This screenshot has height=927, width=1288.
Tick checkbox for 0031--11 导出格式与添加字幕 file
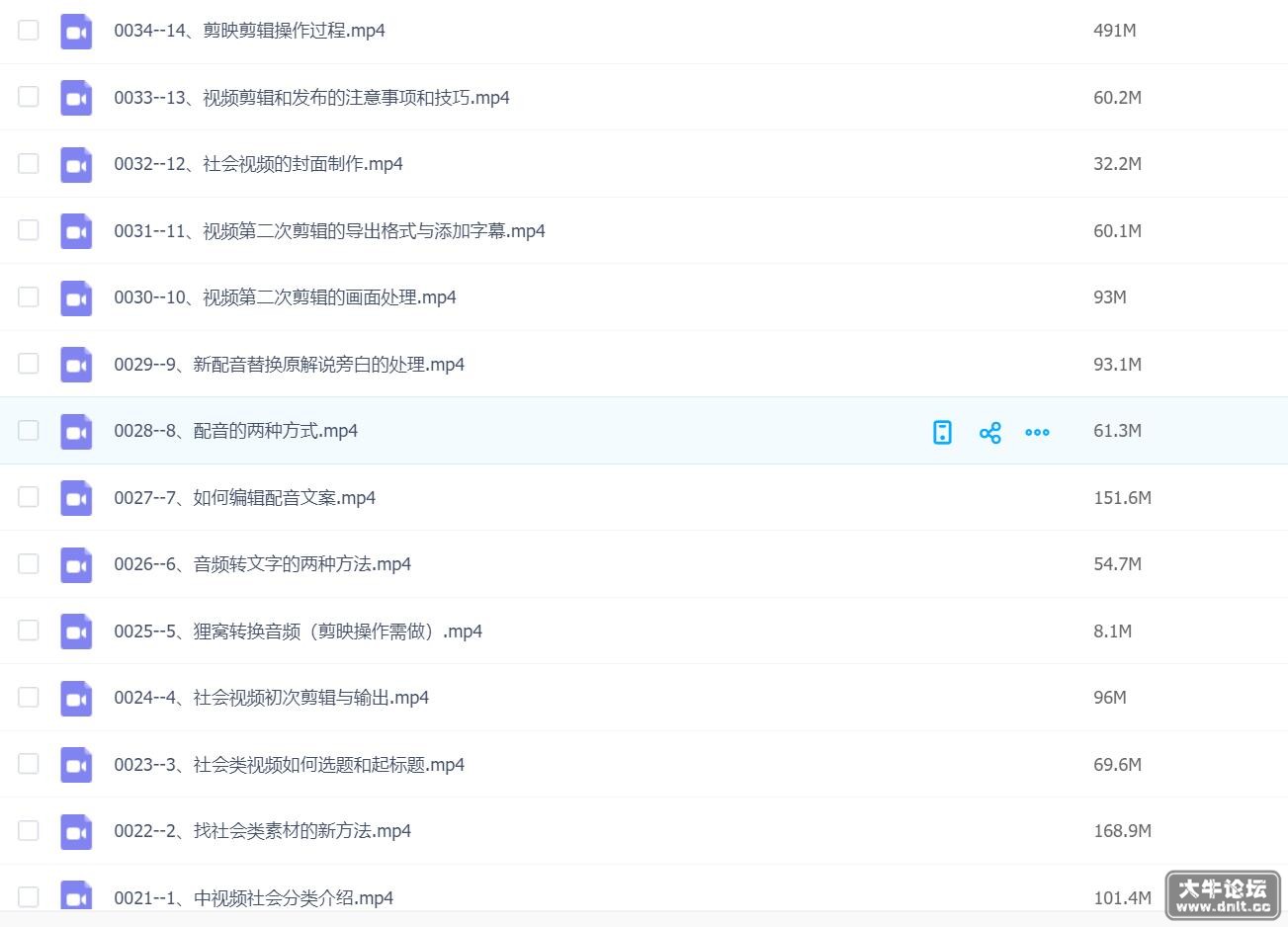click(x=29, y=229)
